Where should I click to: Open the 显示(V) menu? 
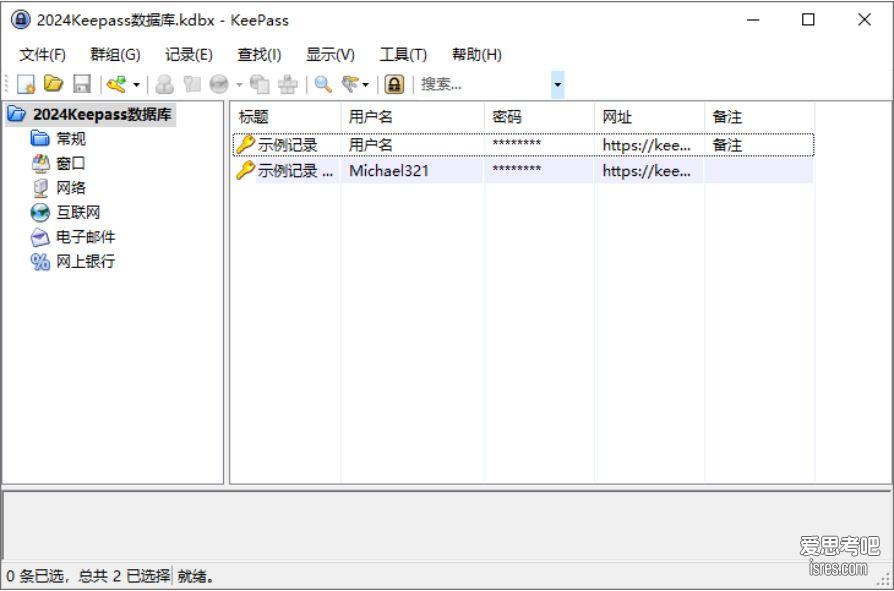tap(330, 55)
